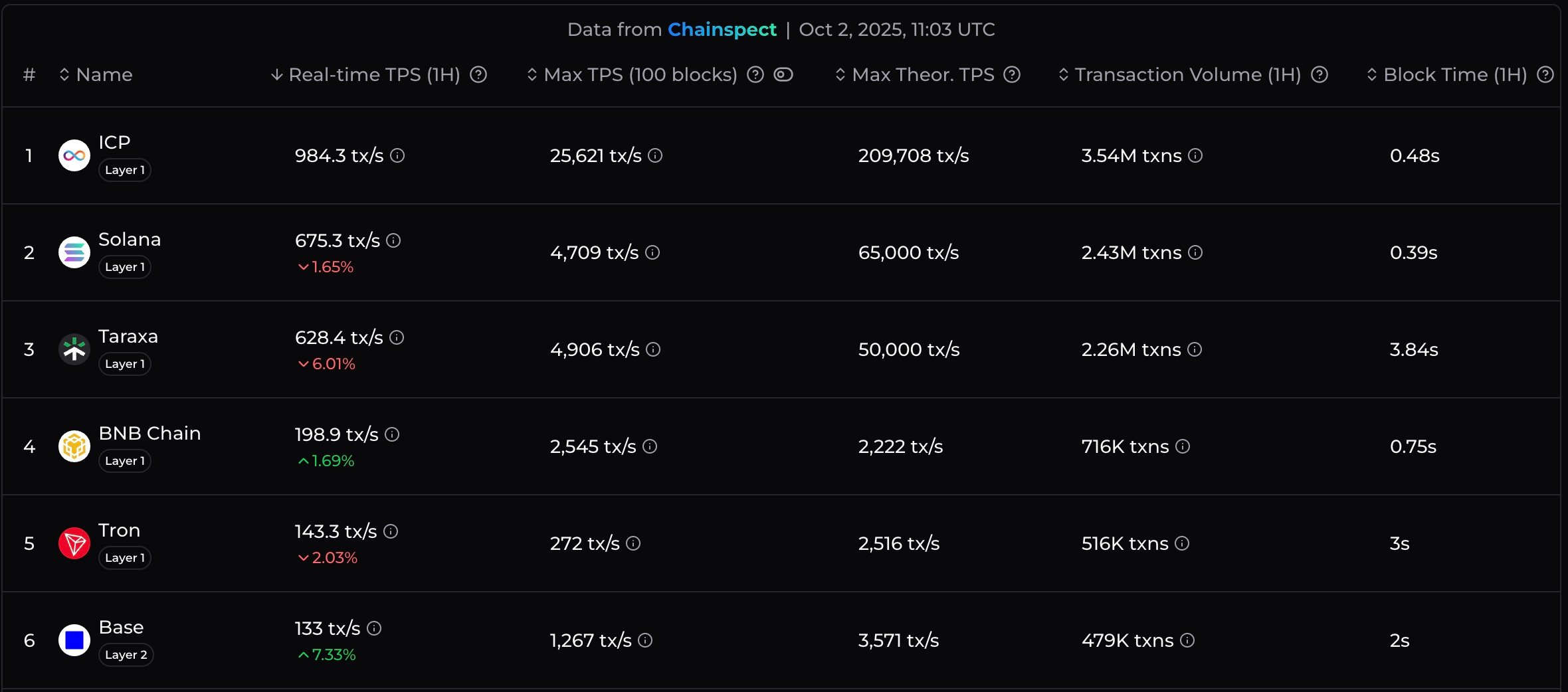Click help icon beside Max Theor. TPS
Image resolution: width=1568 pixels, height=692 pixels.
click(x=1012, y=74)
